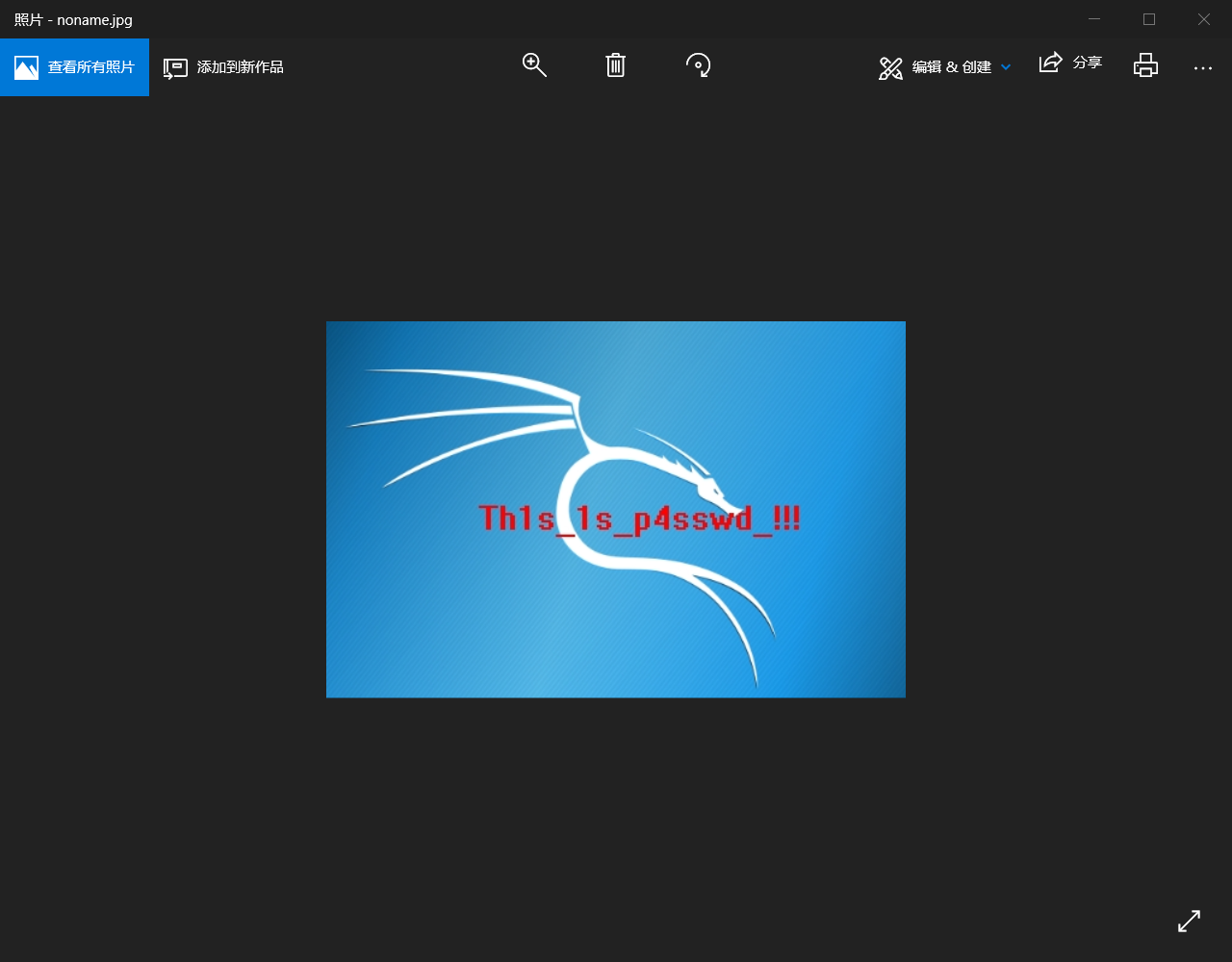Maximize the Photos window
Image resolution: width=1232 pixels, height=962 pixels.
click(1149, 19)
